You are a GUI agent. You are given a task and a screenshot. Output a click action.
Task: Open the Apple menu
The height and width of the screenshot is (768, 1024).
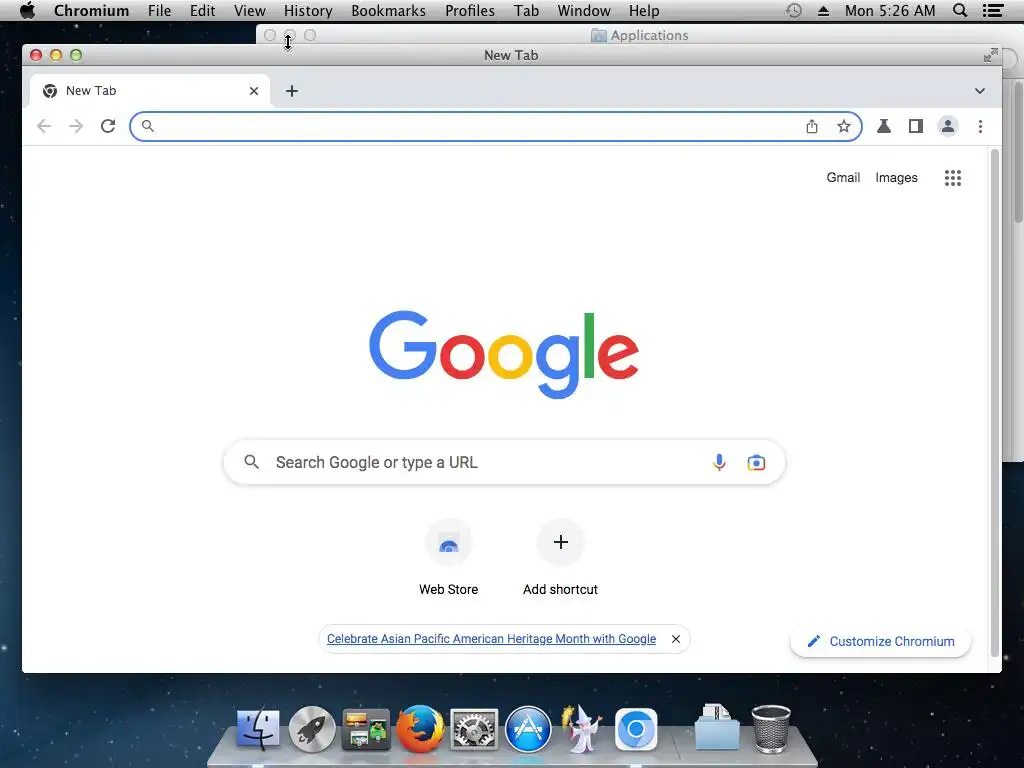(27, 10)
